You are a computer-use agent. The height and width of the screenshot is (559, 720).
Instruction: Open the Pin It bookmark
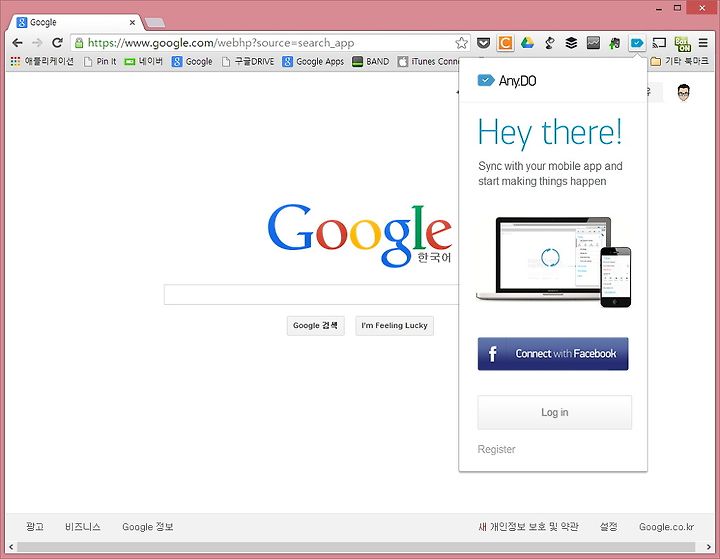coord(100,61)
